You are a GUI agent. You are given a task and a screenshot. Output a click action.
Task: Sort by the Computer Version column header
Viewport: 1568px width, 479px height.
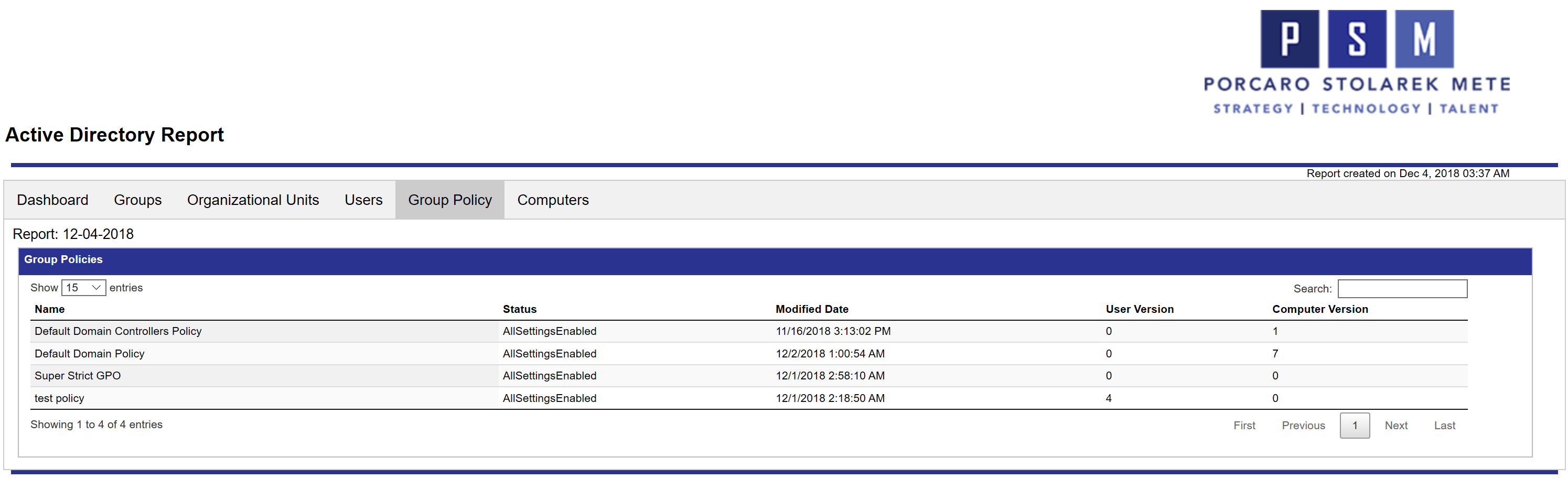tap(1319, 309)
